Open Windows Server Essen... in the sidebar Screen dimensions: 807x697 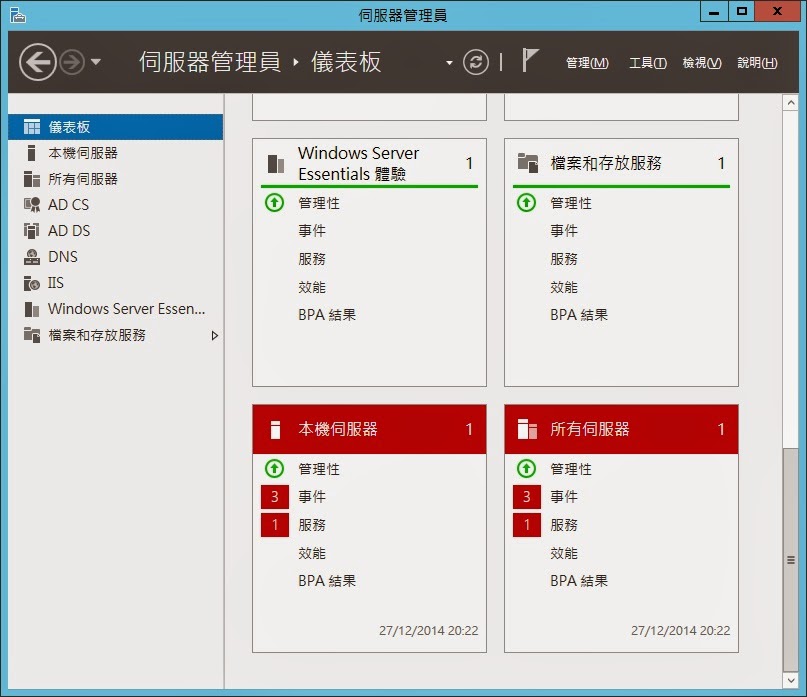click(116, 309)
